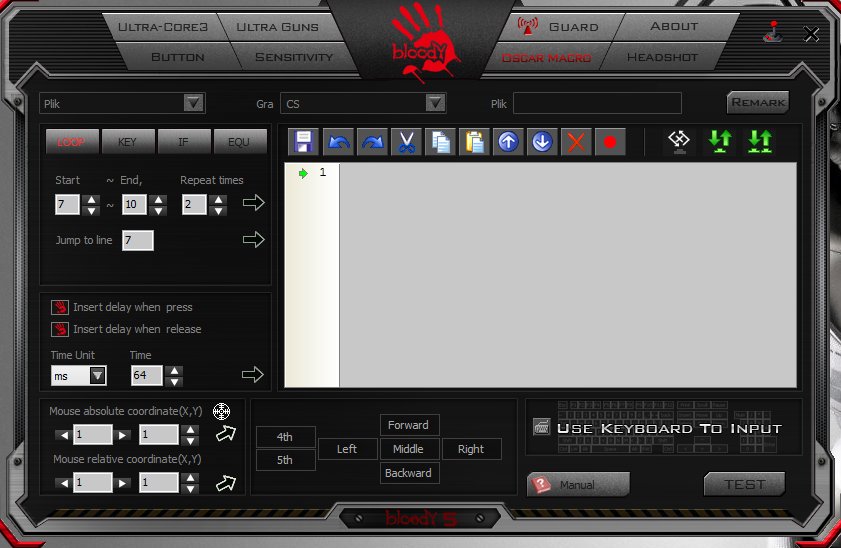Viewport: 841px width, 548px height.
Task: Switch to the Ultra Guns tab
Action: point(277,27)
